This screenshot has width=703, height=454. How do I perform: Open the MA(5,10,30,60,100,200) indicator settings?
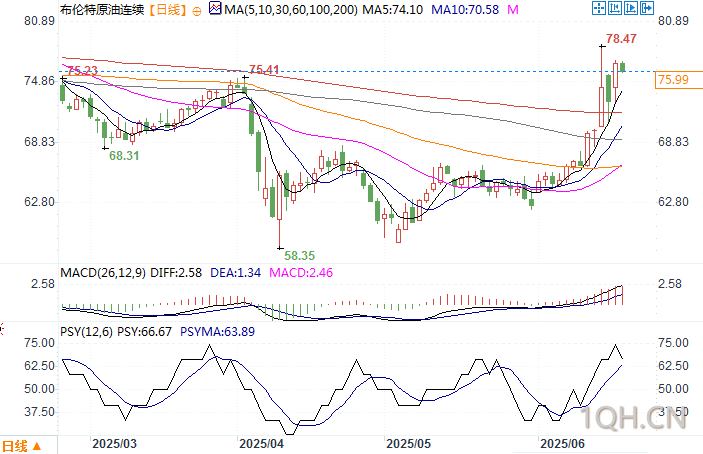point(291,9)
